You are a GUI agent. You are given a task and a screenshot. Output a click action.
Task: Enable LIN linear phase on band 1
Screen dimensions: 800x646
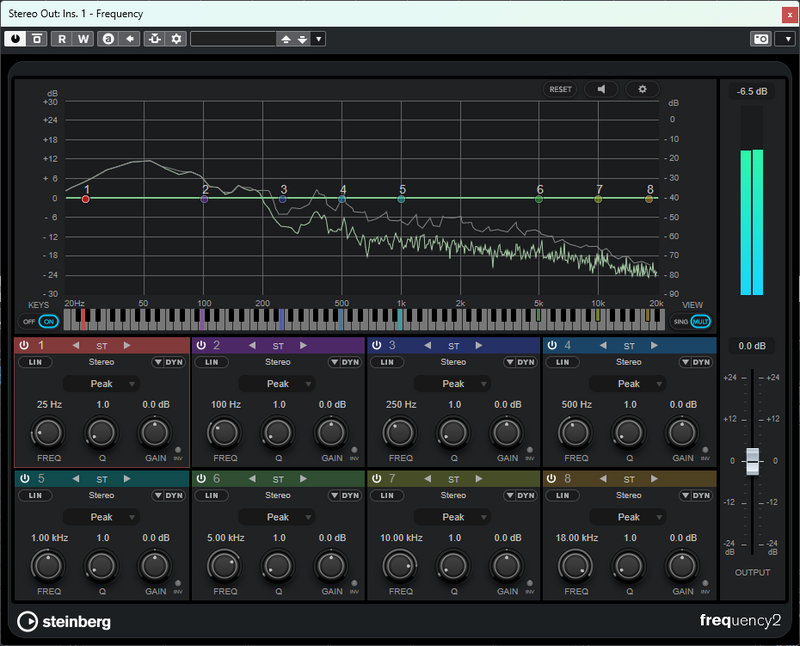[x=35, y=362]
